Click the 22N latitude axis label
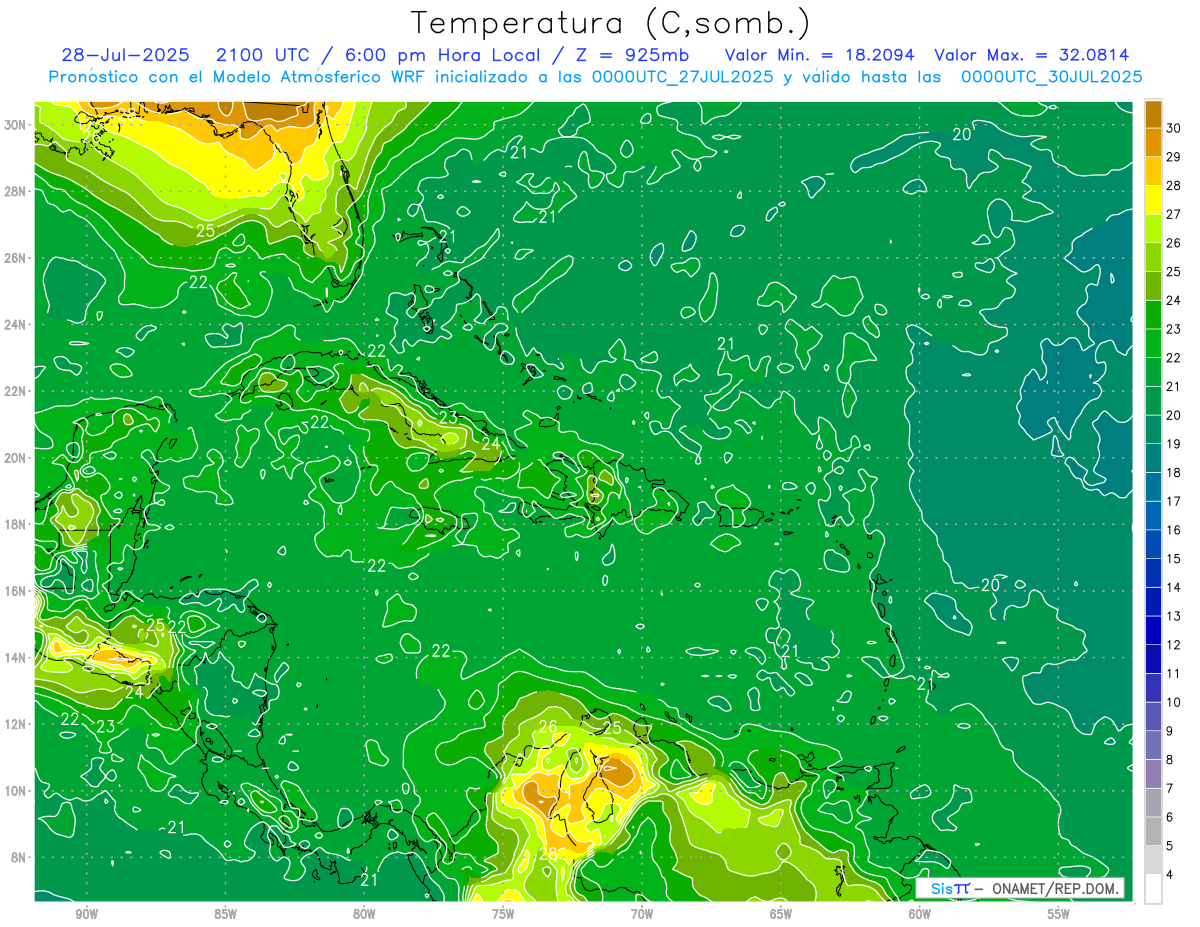 click(15, 391)
